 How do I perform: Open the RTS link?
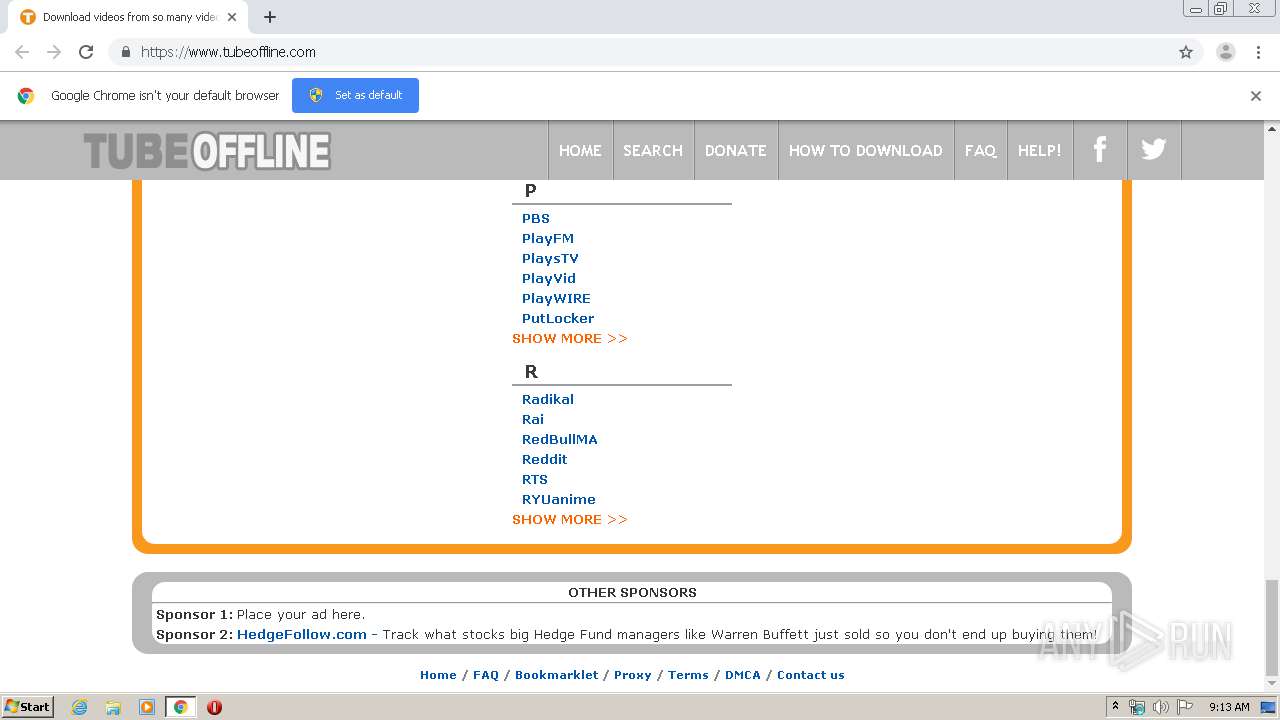[535, 479]
